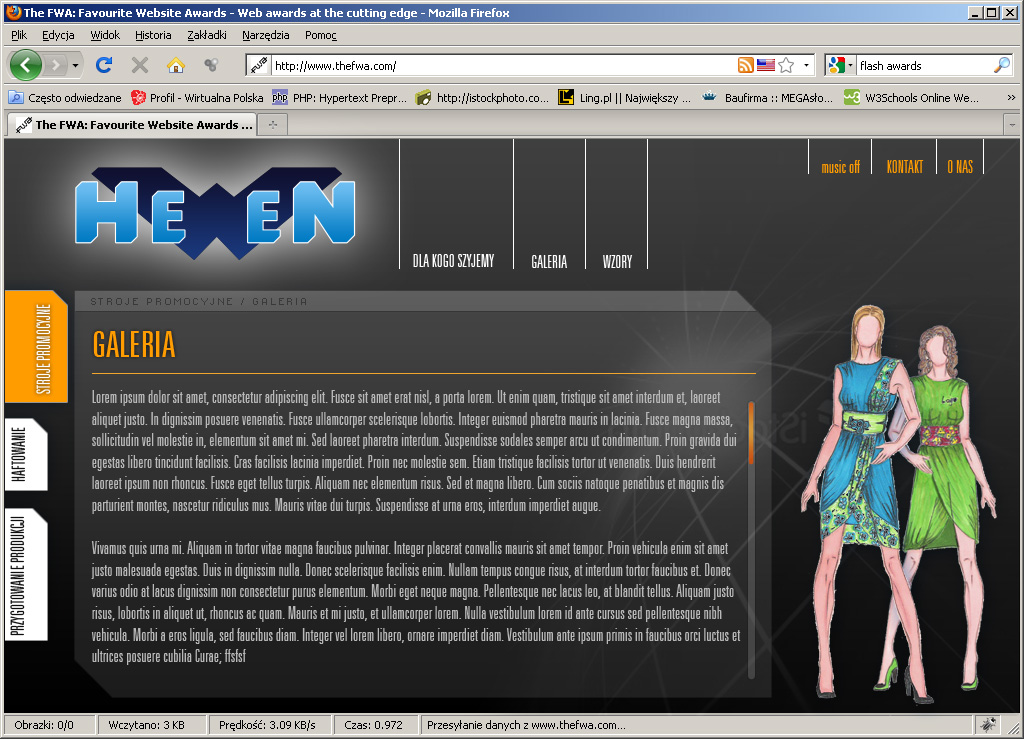Go to the Home page icon
The height and width of the screenshot is (739, 1024).
pyautogui.click(x=176, y=65)
